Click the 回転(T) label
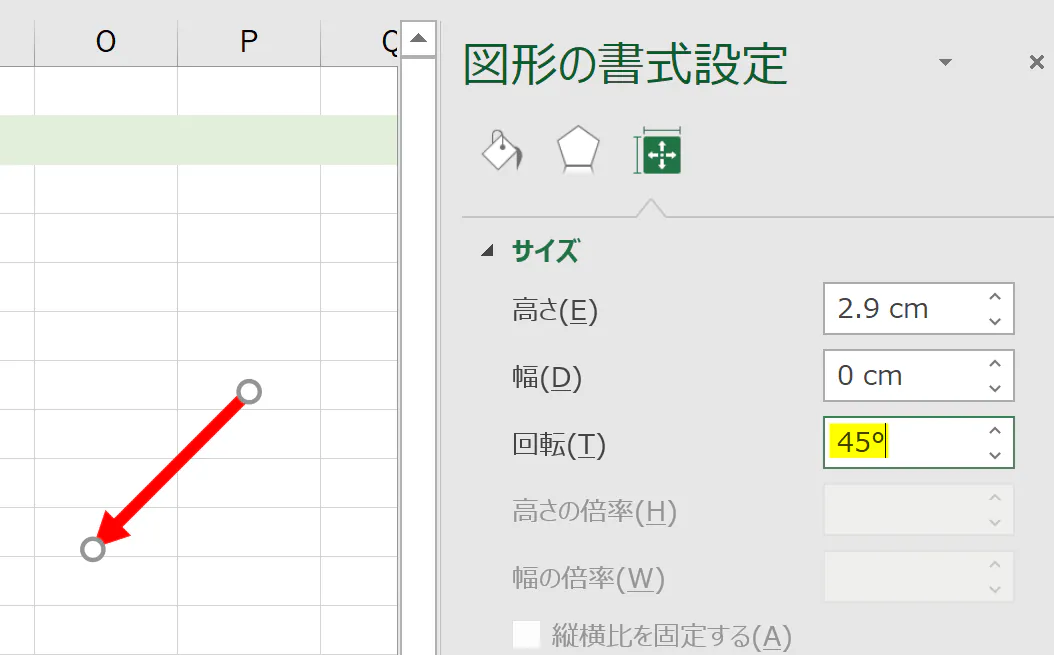The width and height of the screenshot is (1054, 655). [x=559, y=445]
